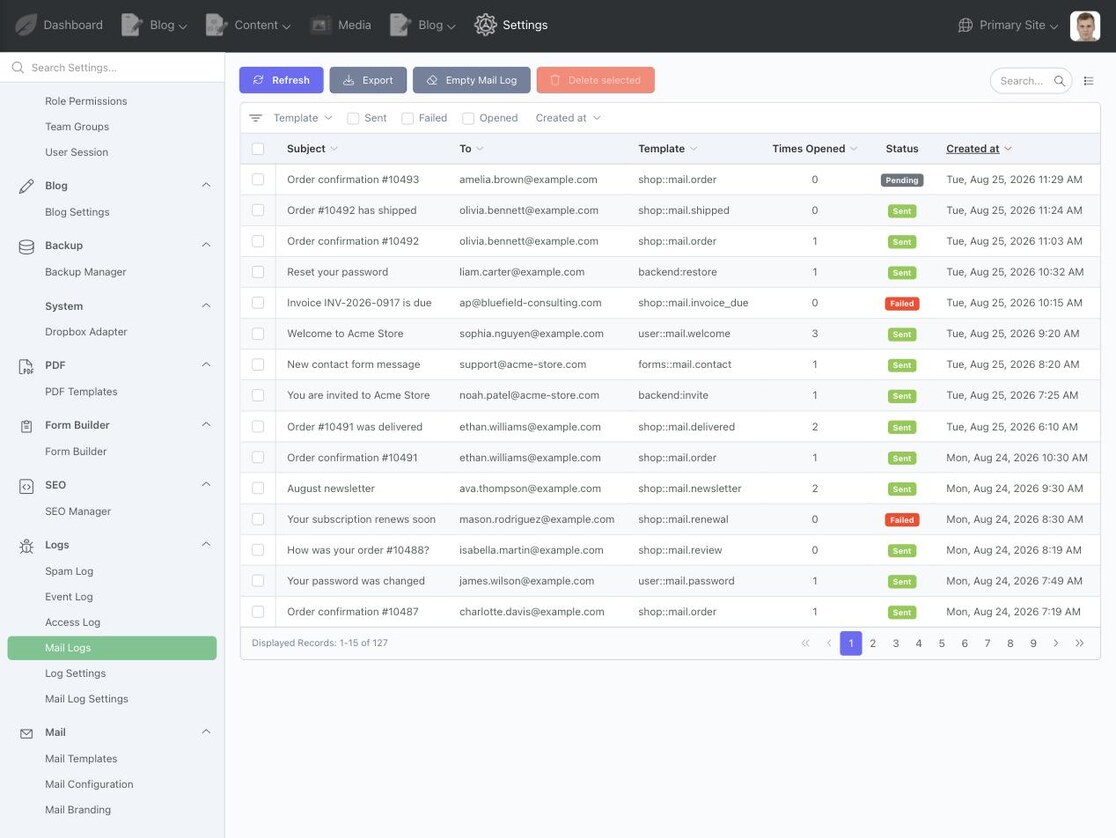Click the list options icon beside search box
This screenshot has width=1116, height=838.
(1088, 80)
